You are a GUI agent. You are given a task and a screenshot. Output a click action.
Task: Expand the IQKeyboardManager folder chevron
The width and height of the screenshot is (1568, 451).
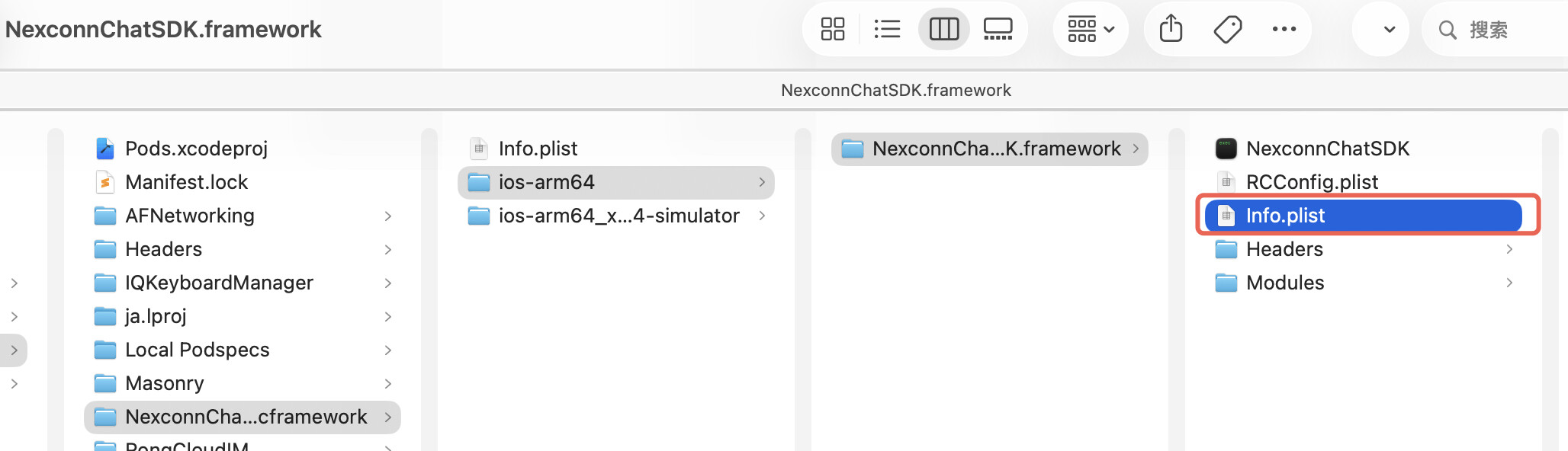pyautogui.click(x=388, y=283)
